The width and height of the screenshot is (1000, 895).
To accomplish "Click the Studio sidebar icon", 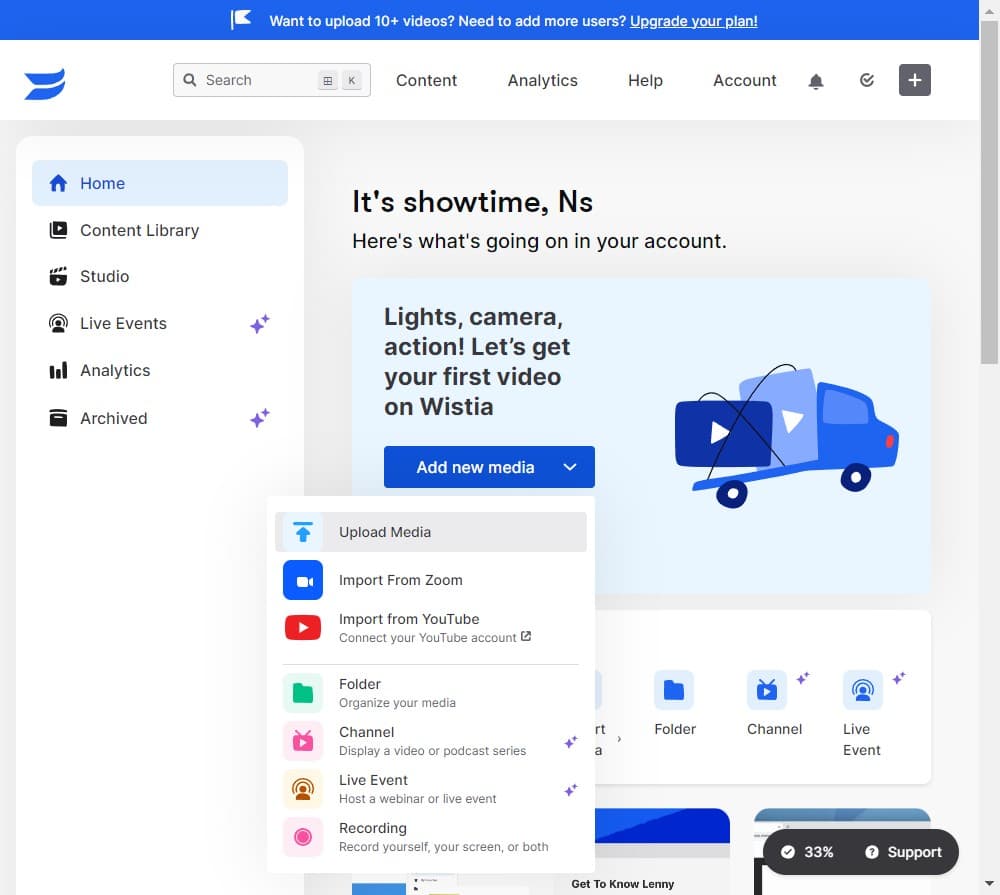I will 57,276.
